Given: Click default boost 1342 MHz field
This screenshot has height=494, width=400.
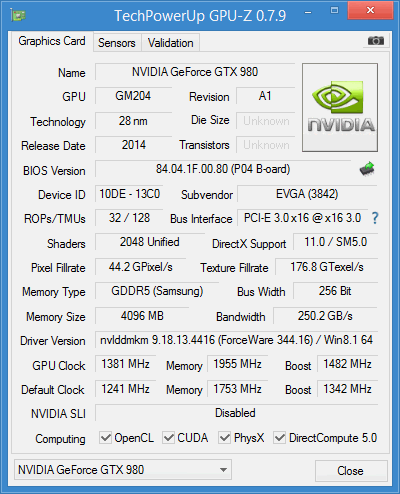Looking at the screenshot, I should pos(347,389).
